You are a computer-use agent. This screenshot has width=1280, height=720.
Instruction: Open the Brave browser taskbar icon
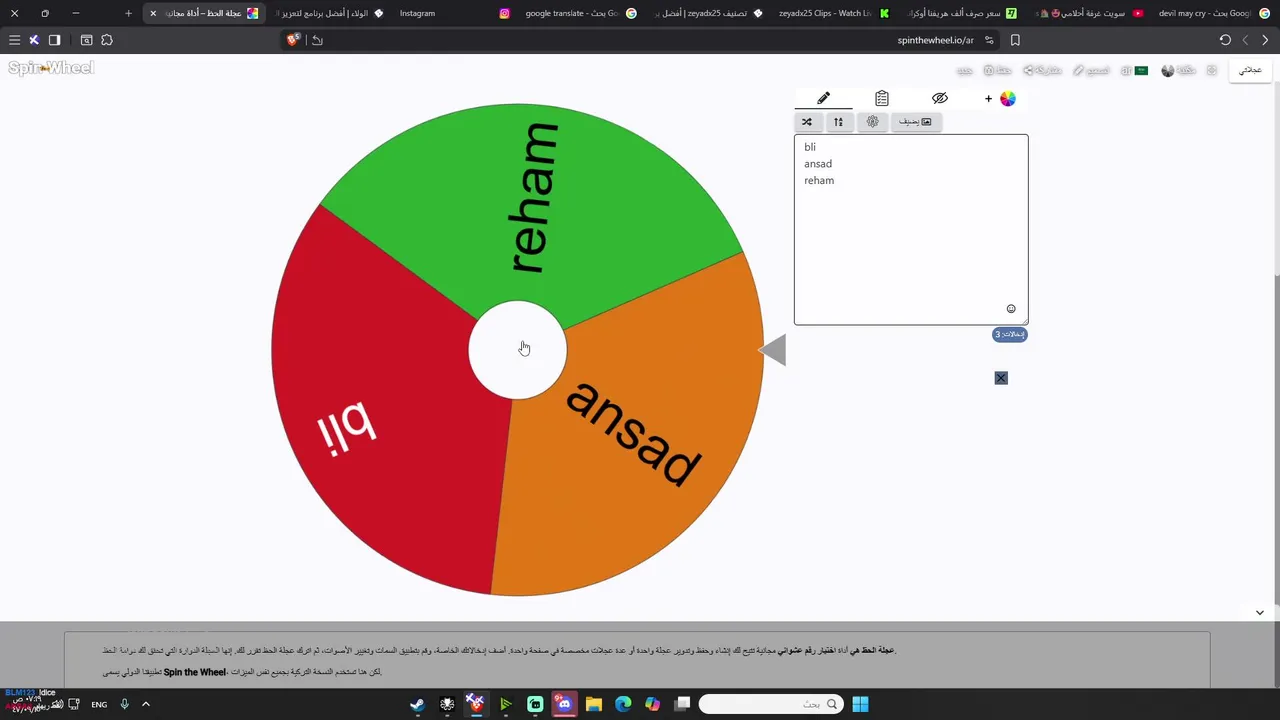click(476, 704)
